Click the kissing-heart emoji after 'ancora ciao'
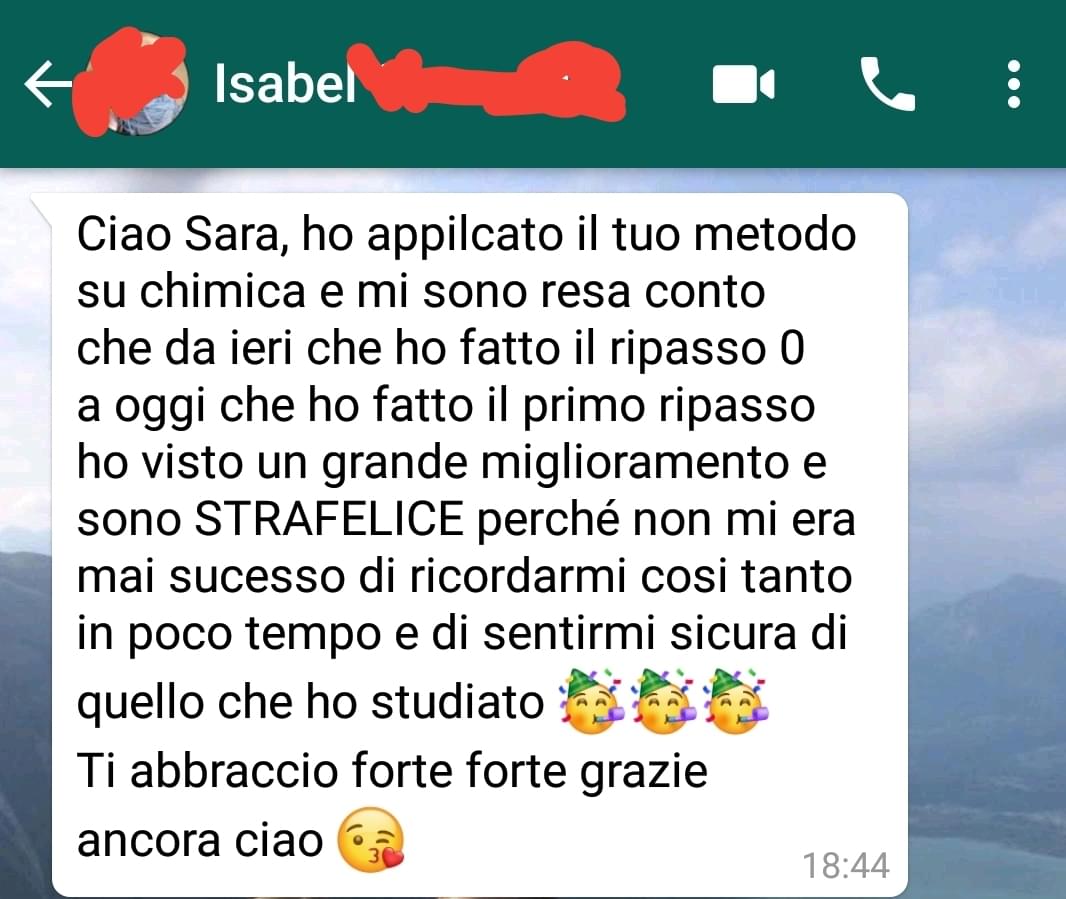 [x=371, y=840]
